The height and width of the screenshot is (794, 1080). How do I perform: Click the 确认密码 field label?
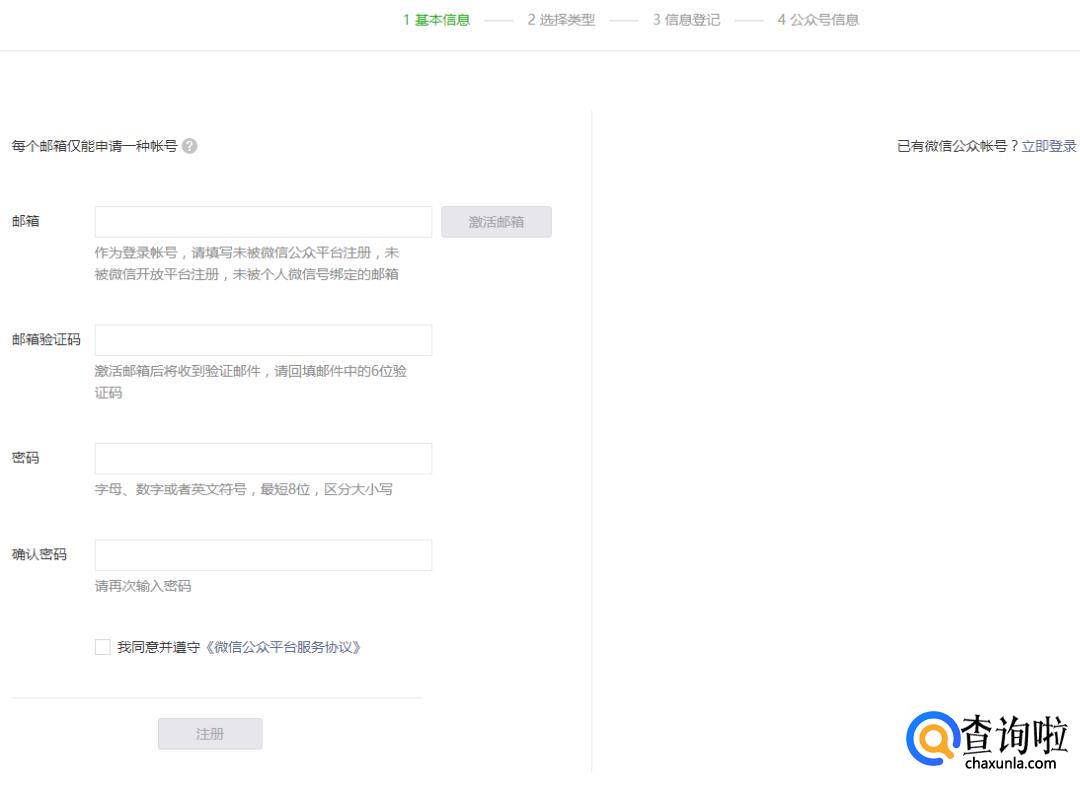coord(39,554)
